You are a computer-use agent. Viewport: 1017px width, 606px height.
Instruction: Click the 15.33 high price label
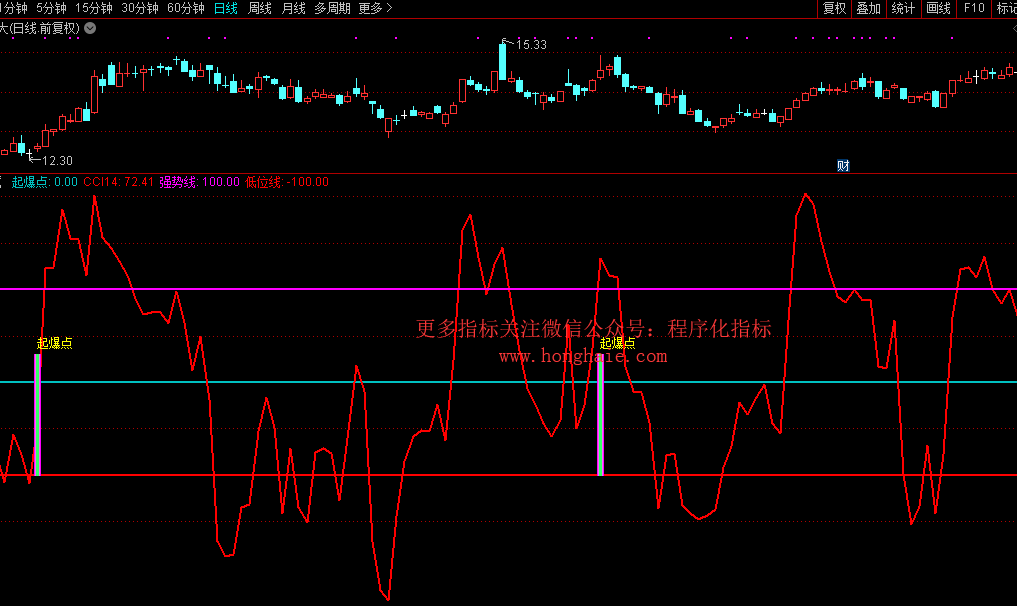click(x=531, y=44)
